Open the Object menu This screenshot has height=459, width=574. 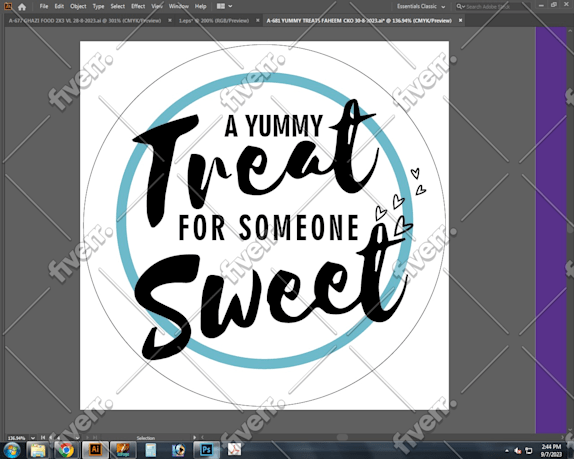point(78,6)
